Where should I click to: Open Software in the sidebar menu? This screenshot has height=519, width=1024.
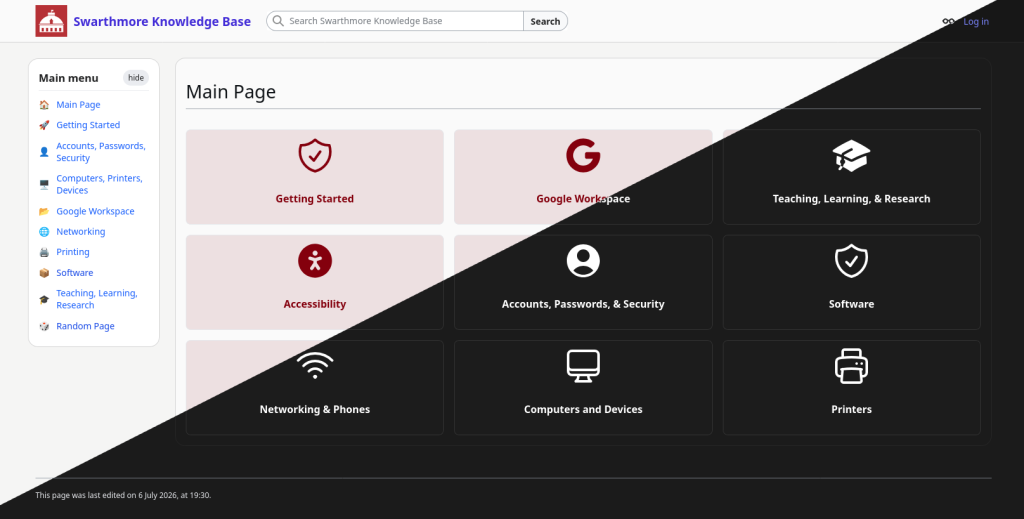click(x=74, y=272)
